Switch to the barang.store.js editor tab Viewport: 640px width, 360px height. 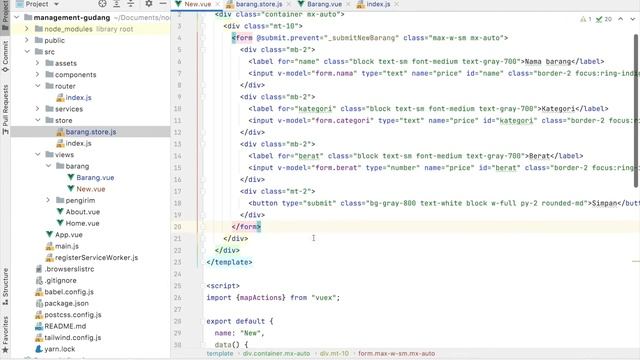[259, 4]
